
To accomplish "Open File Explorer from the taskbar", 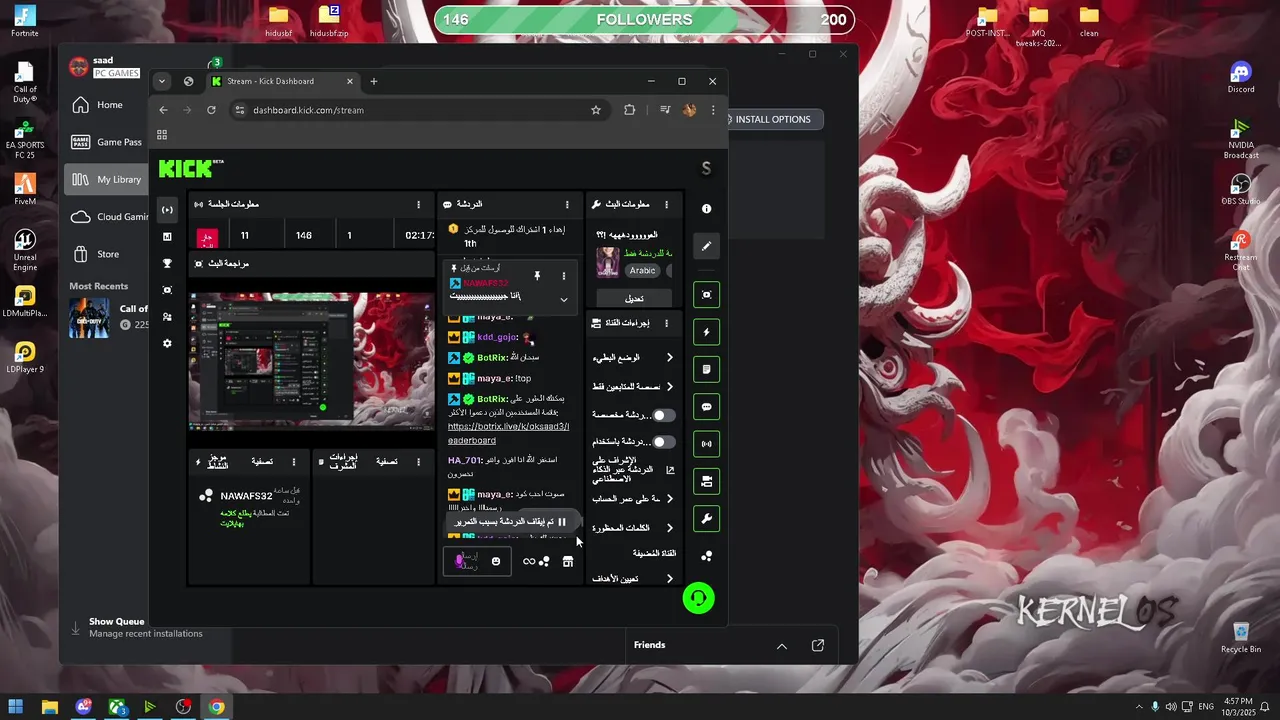I will pos(49,707).
